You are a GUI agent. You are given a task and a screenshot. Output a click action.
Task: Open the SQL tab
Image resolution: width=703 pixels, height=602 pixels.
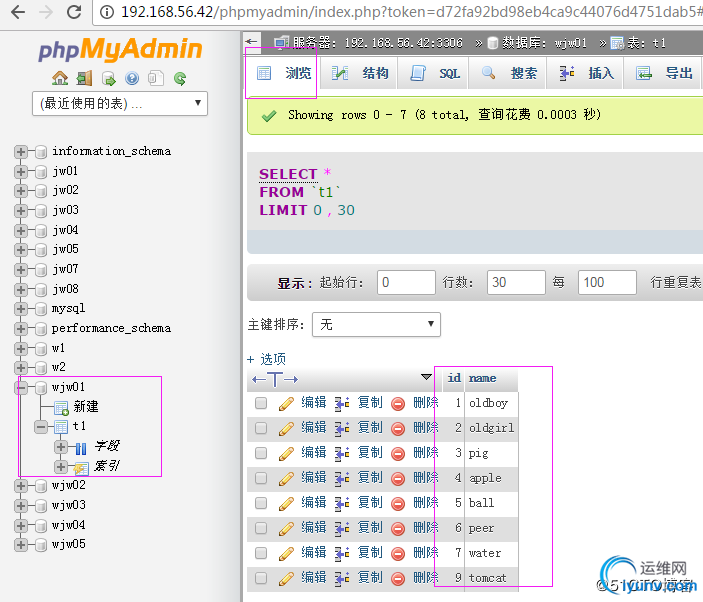(434, 73)
